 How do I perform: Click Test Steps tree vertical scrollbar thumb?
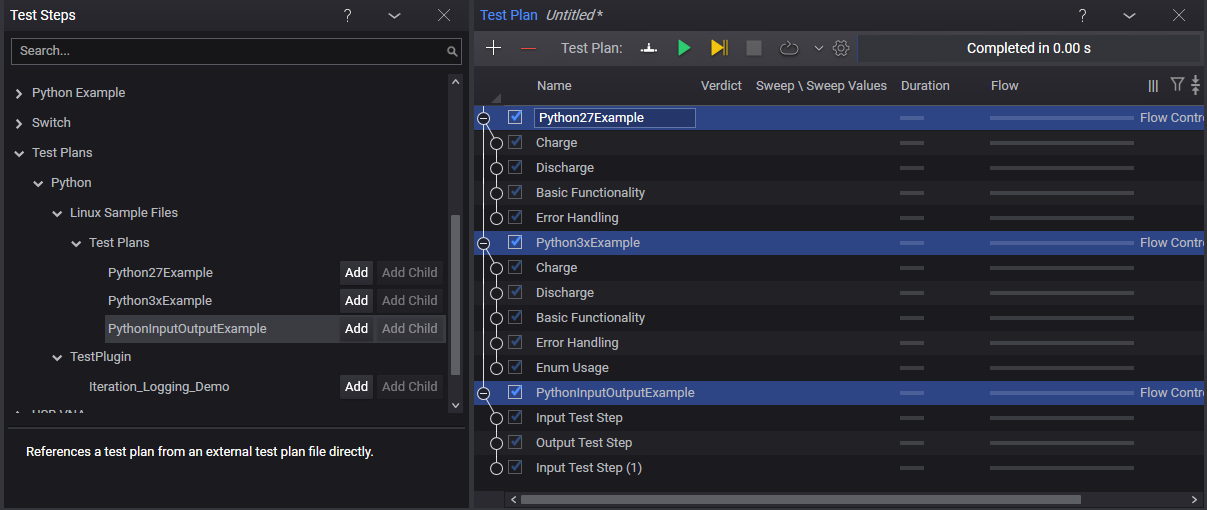456,294
